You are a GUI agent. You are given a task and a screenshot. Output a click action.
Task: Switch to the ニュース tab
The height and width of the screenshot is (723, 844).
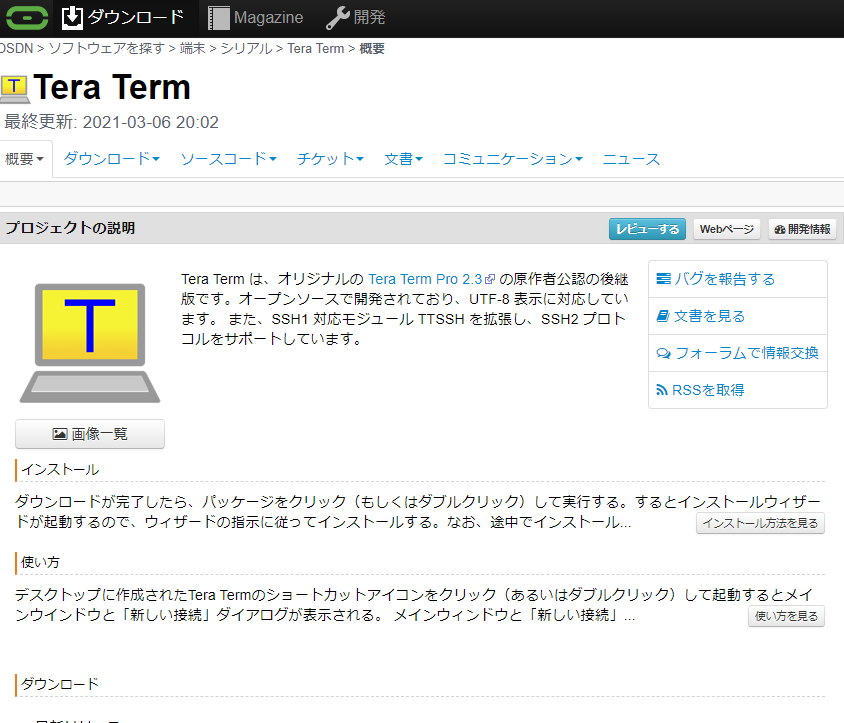pos(631,159)
